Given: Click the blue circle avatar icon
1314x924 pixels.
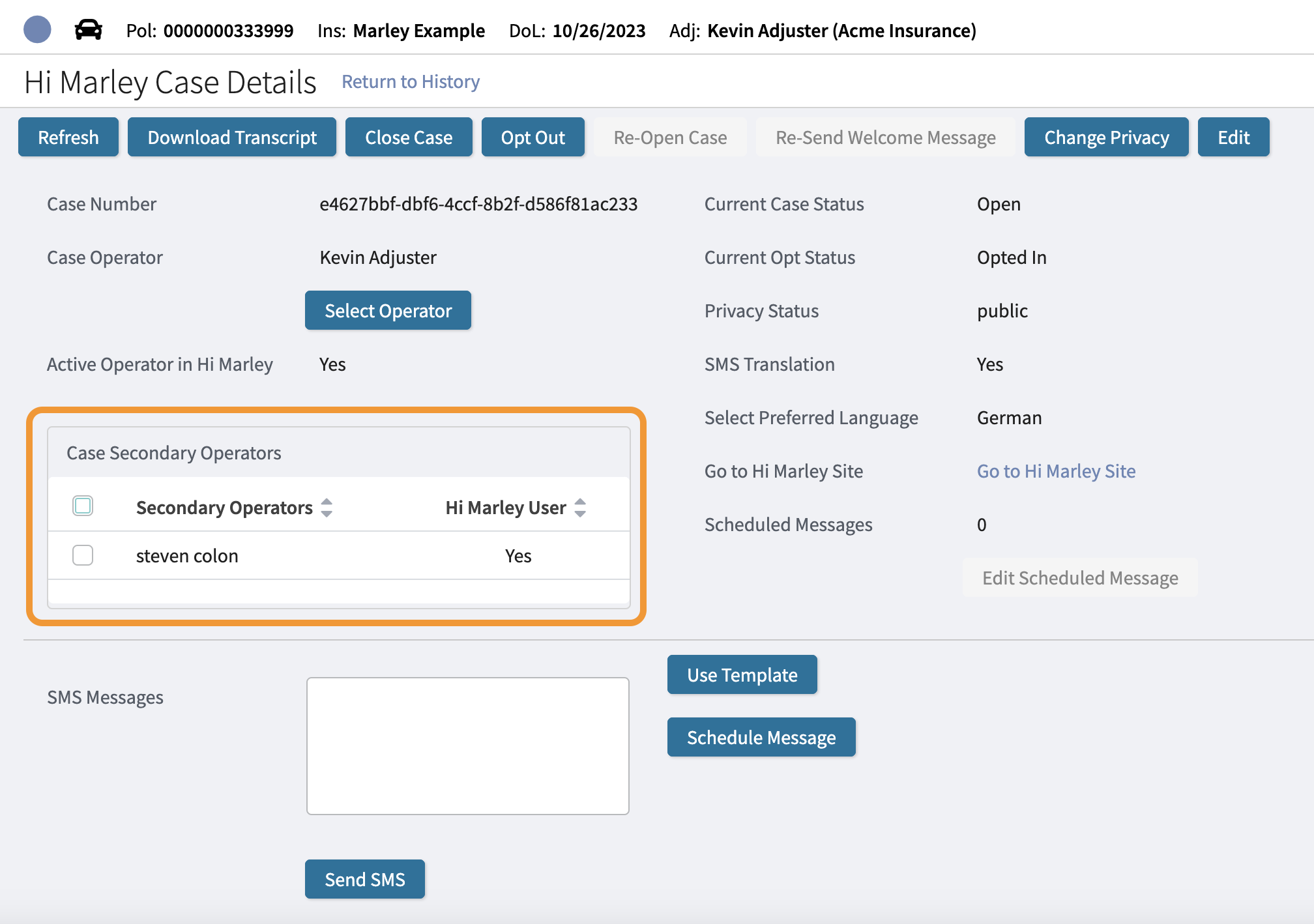Looking at the screenshot, I should point(37,29).
